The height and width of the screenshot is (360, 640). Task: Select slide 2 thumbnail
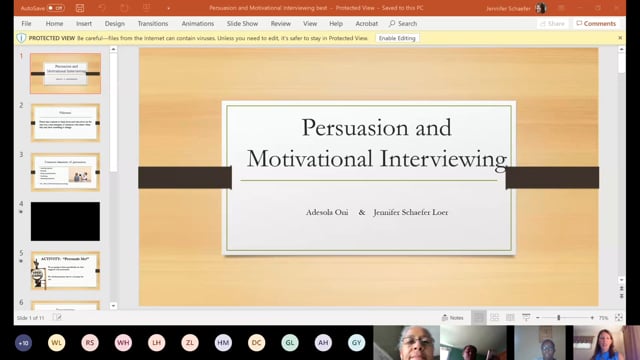click(65, 123)
